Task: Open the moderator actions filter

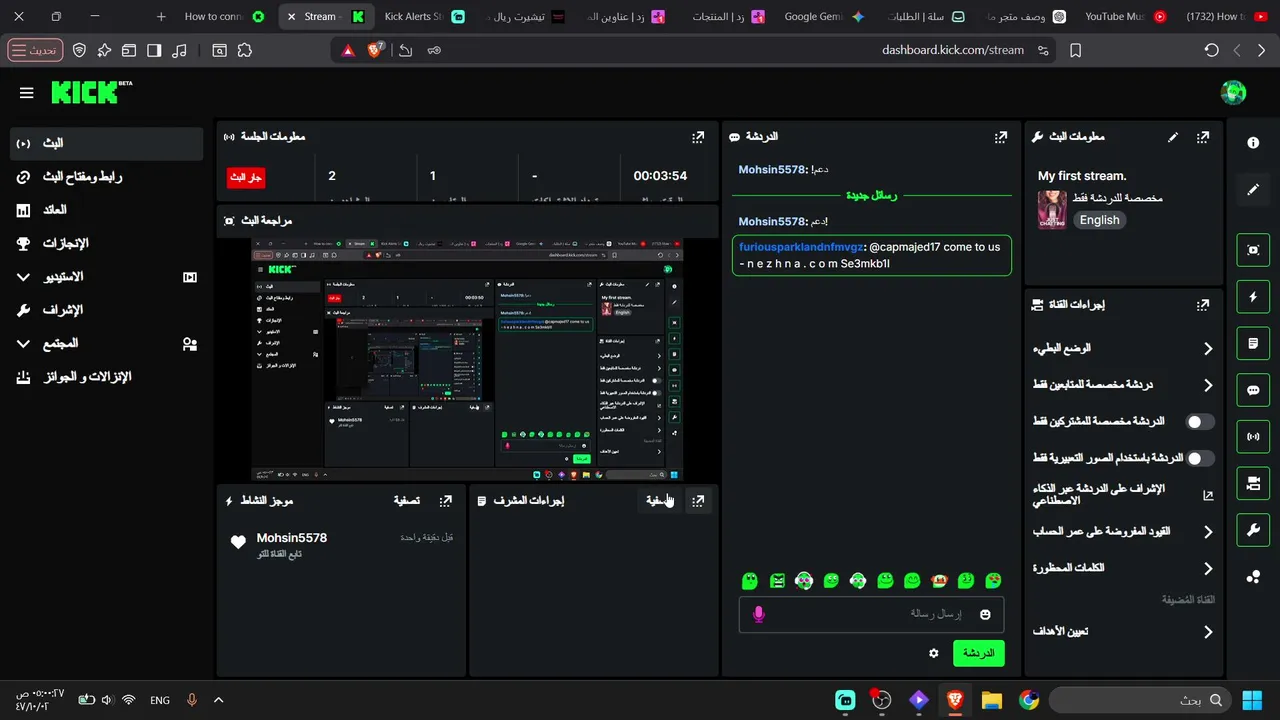Action: [659, 501]
